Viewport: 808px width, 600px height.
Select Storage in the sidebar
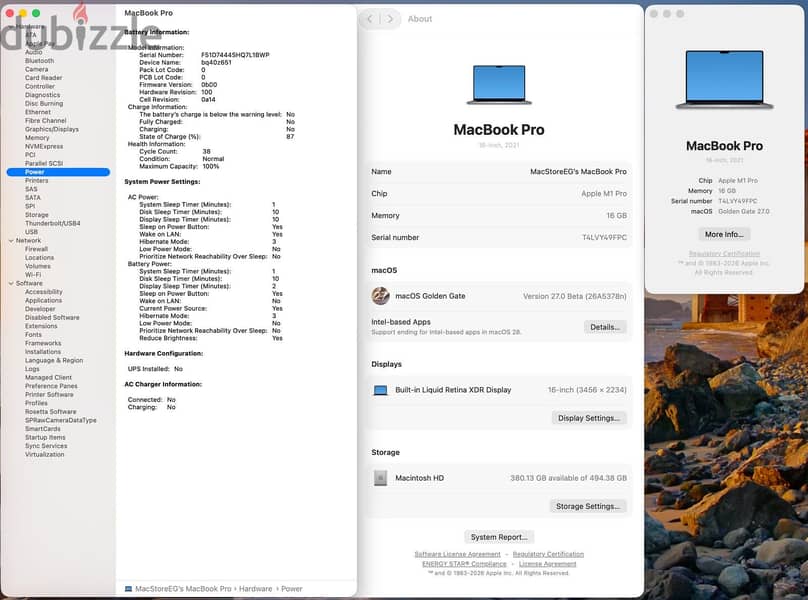click(37, 215)
